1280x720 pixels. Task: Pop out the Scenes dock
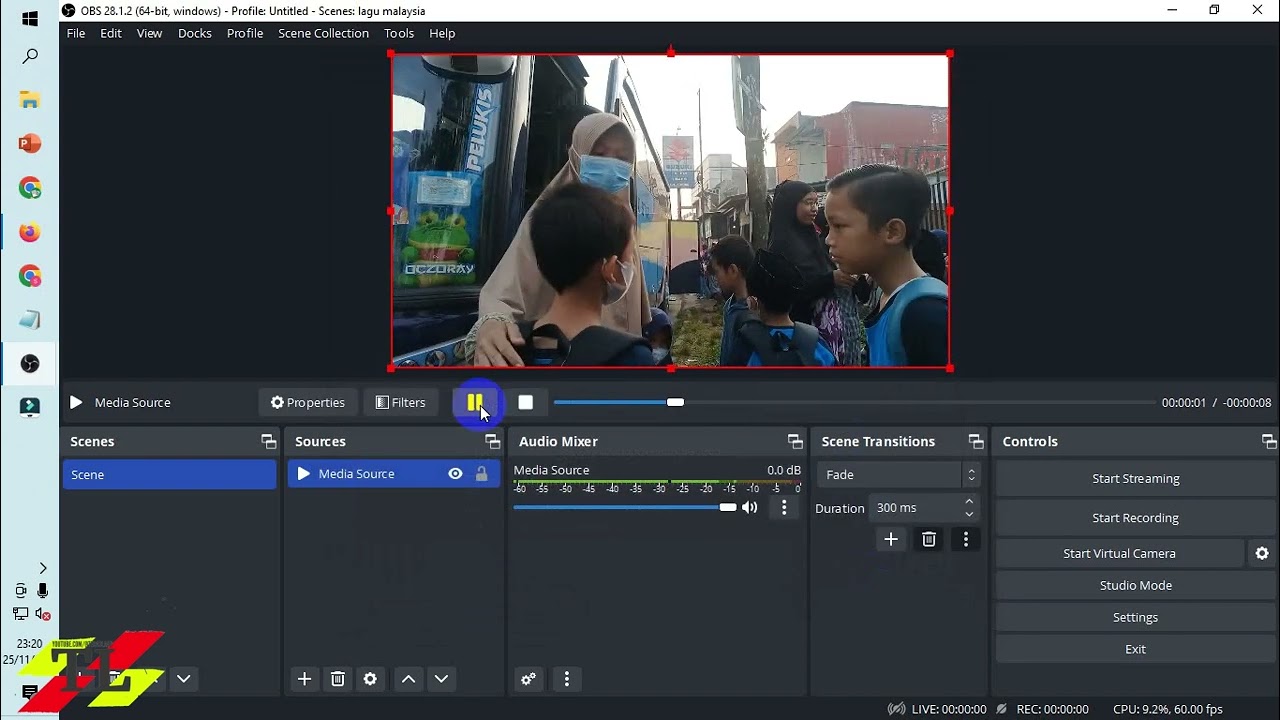[268, 441]
